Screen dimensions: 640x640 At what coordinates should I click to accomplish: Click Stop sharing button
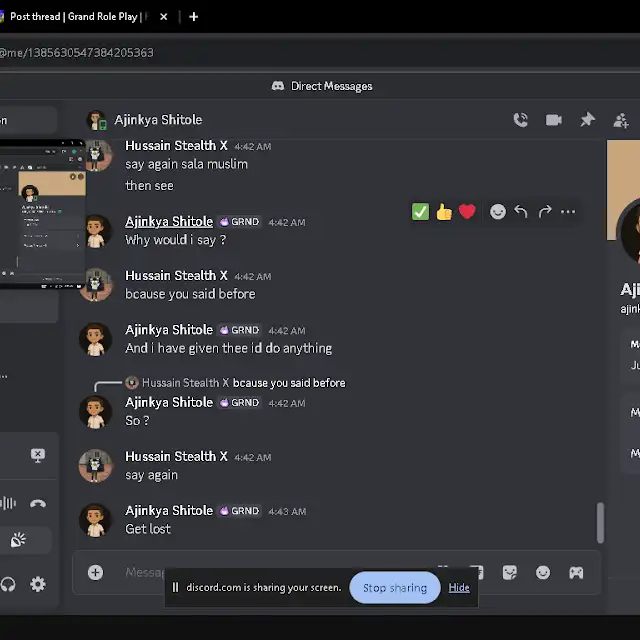(x=394, y=588)
